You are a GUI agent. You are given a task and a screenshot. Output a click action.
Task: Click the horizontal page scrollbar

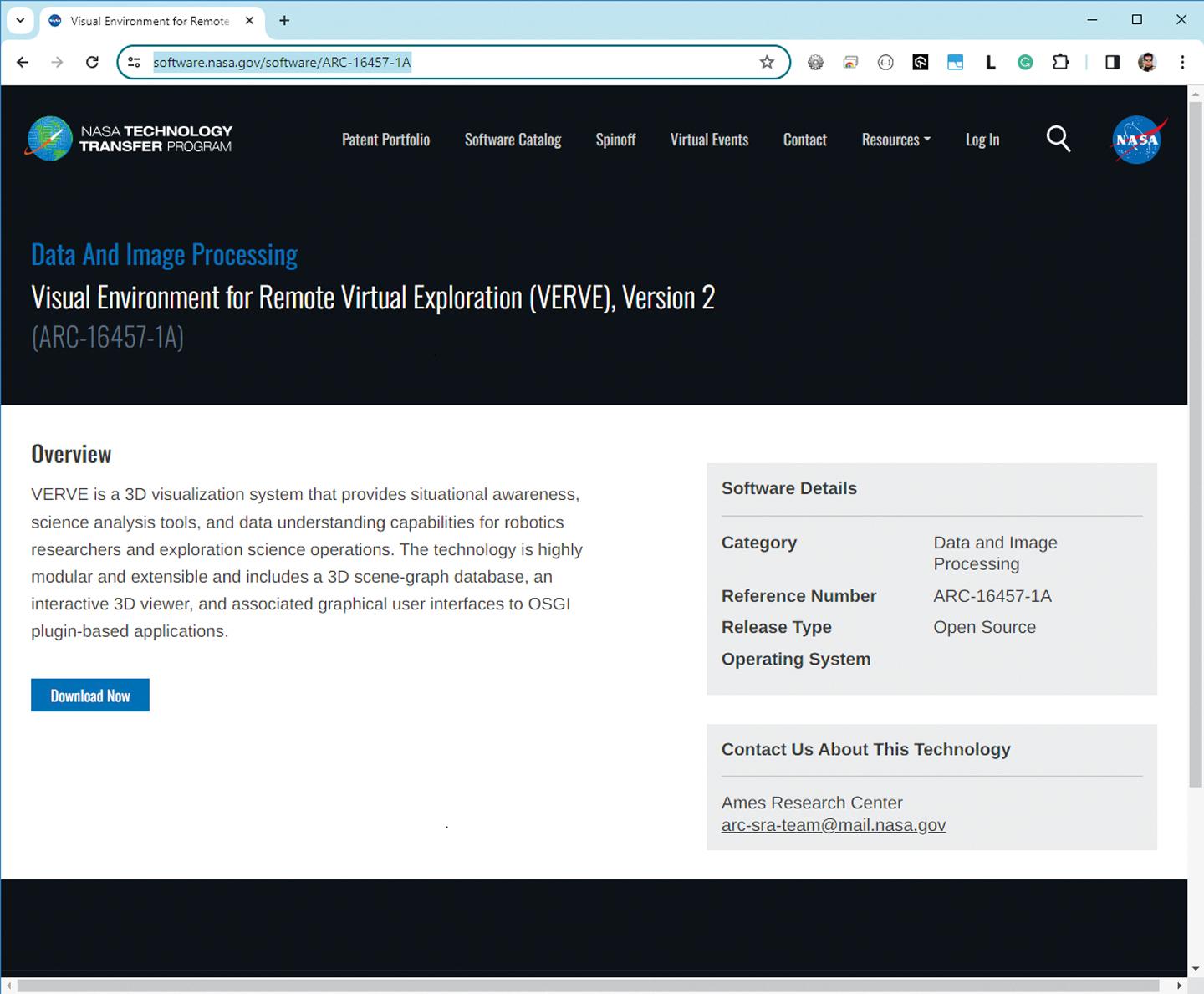[x=588, y=986]
